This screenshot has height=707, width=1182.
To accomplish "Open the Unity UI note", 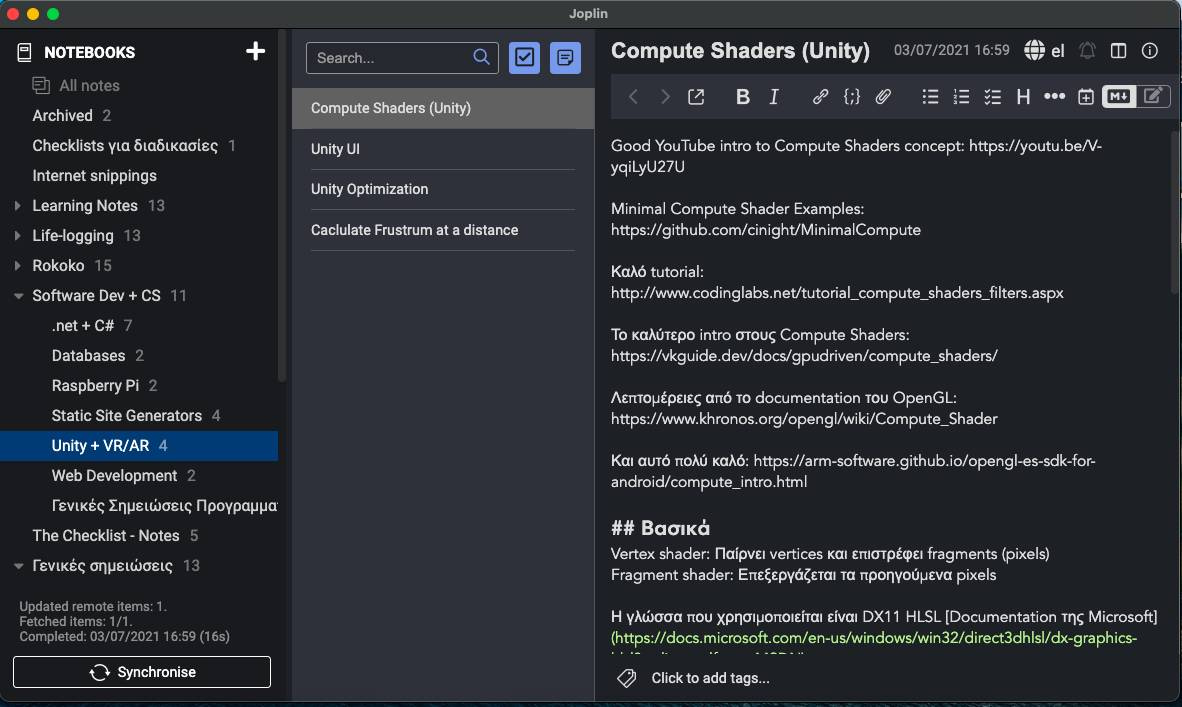I will [443, 149].
